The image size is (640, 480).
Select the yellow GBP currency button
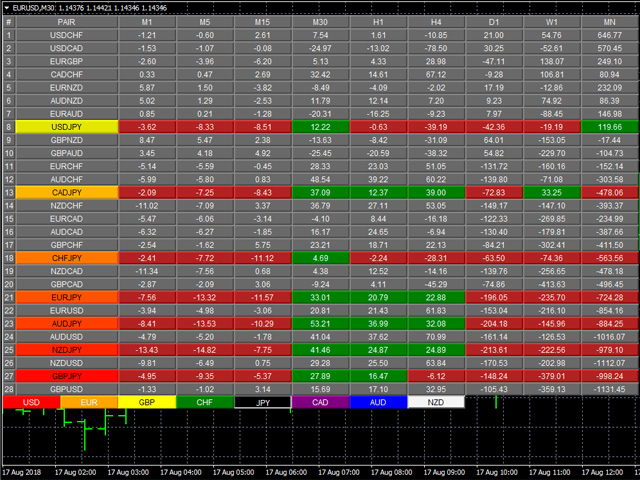tap(146, 402)
